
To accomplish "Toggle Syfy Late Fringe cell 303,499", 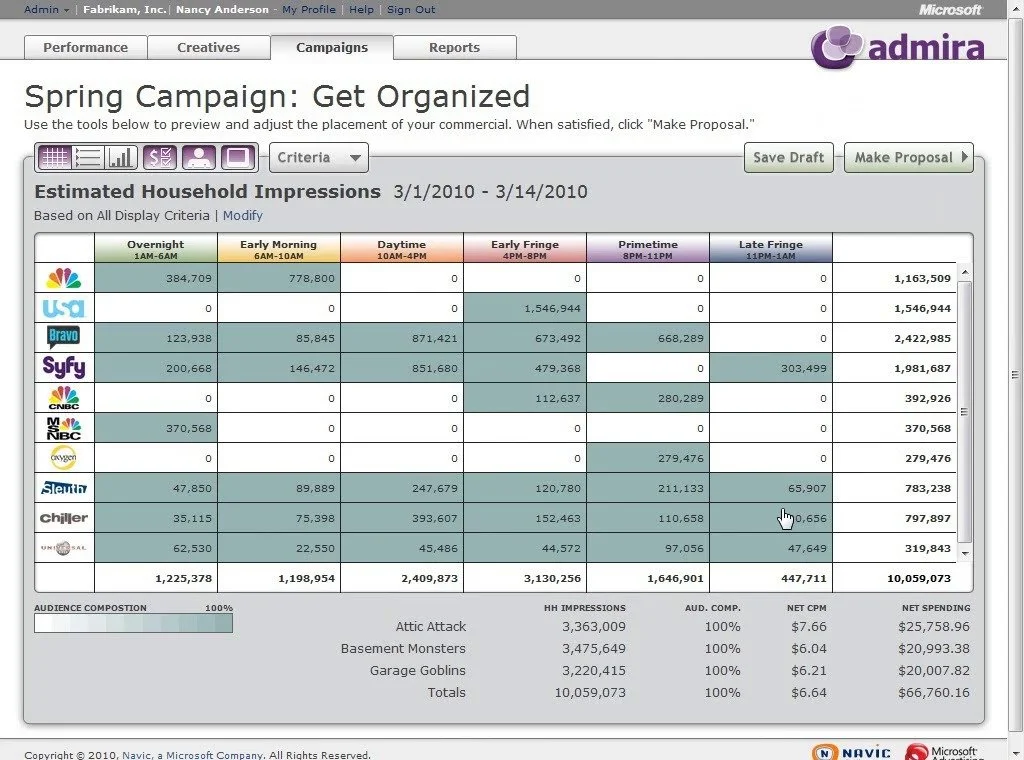I will pos(771,368).
